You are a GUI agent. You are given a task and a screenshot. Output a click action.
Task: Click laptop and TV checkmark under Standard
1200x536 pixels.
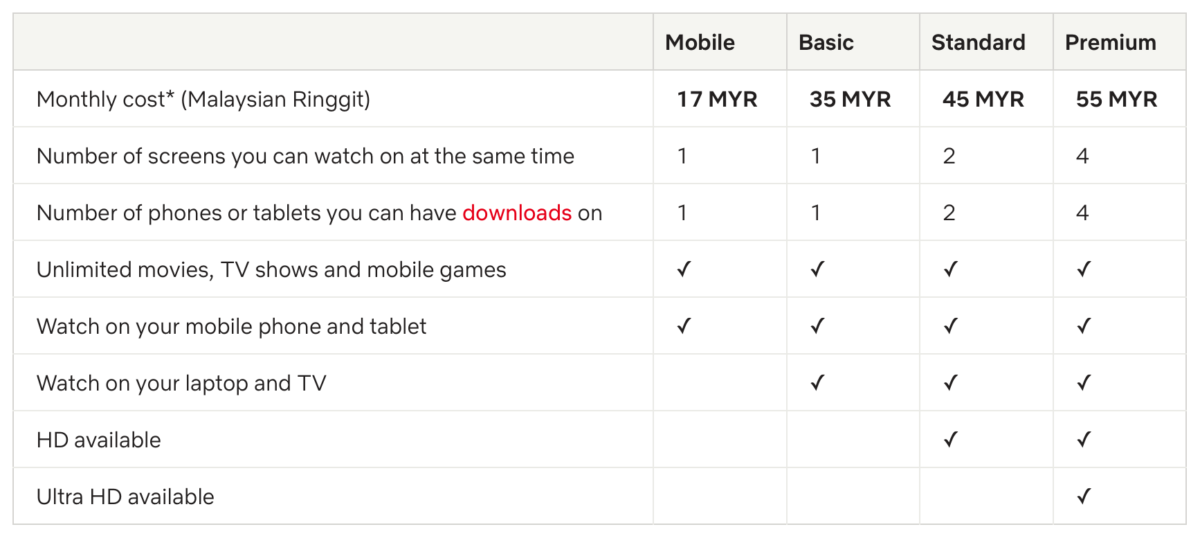coord(950,382)
